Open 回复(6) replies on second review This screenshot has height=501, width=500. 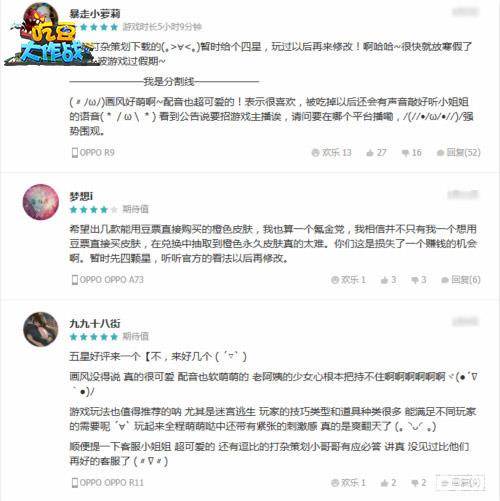click(x=461, y=280)
